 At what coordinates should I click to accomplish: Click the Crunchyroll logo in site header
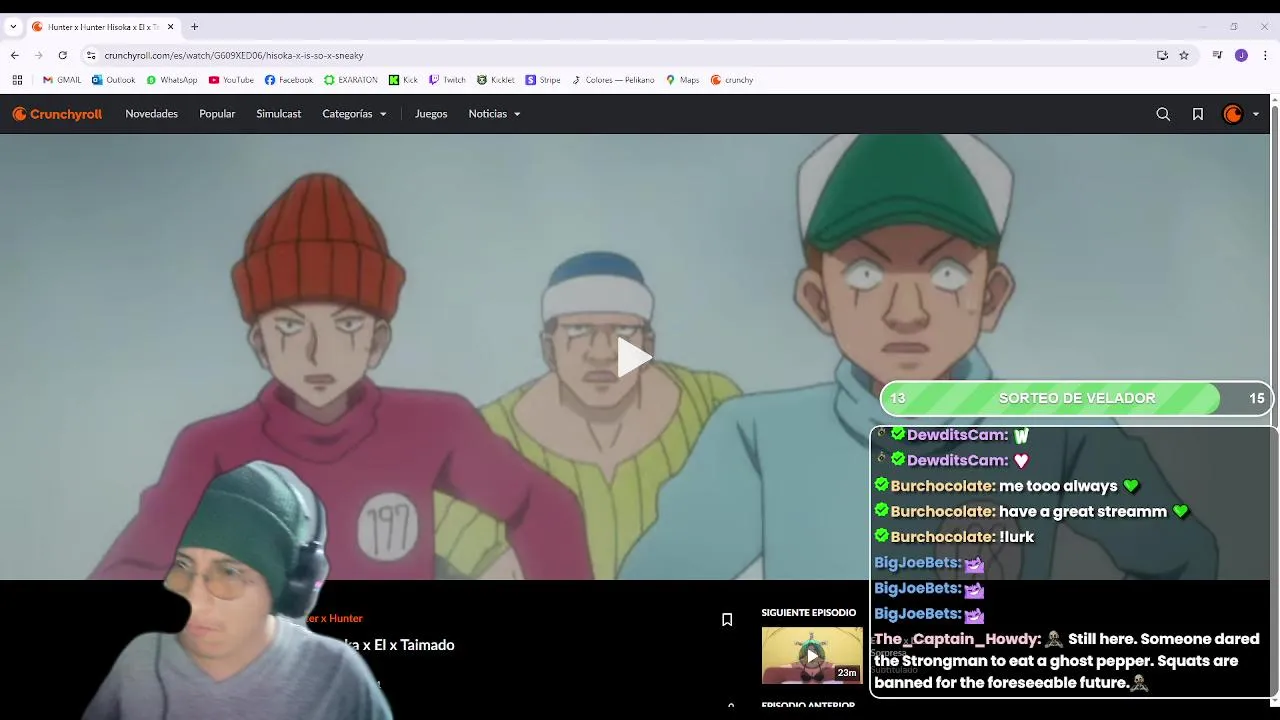(x=57, y=114)
